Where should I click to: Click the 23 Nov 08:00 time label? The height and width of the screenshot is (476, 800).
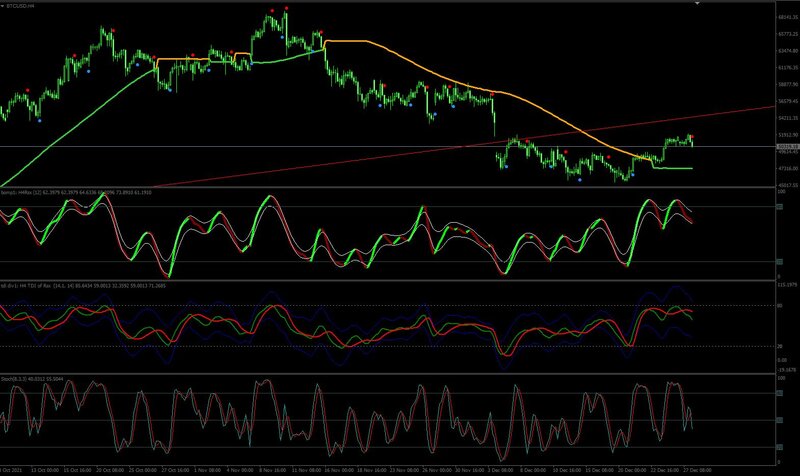(x=403, y=470)
